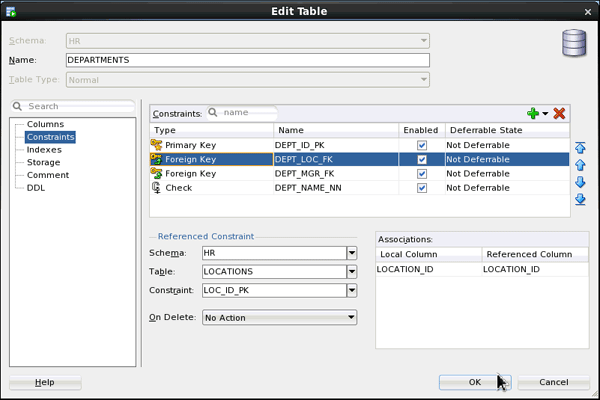The width and height of the screenshot is (600, 400).
Task: Move selected constraint down one row
Action: pos(580,182)
